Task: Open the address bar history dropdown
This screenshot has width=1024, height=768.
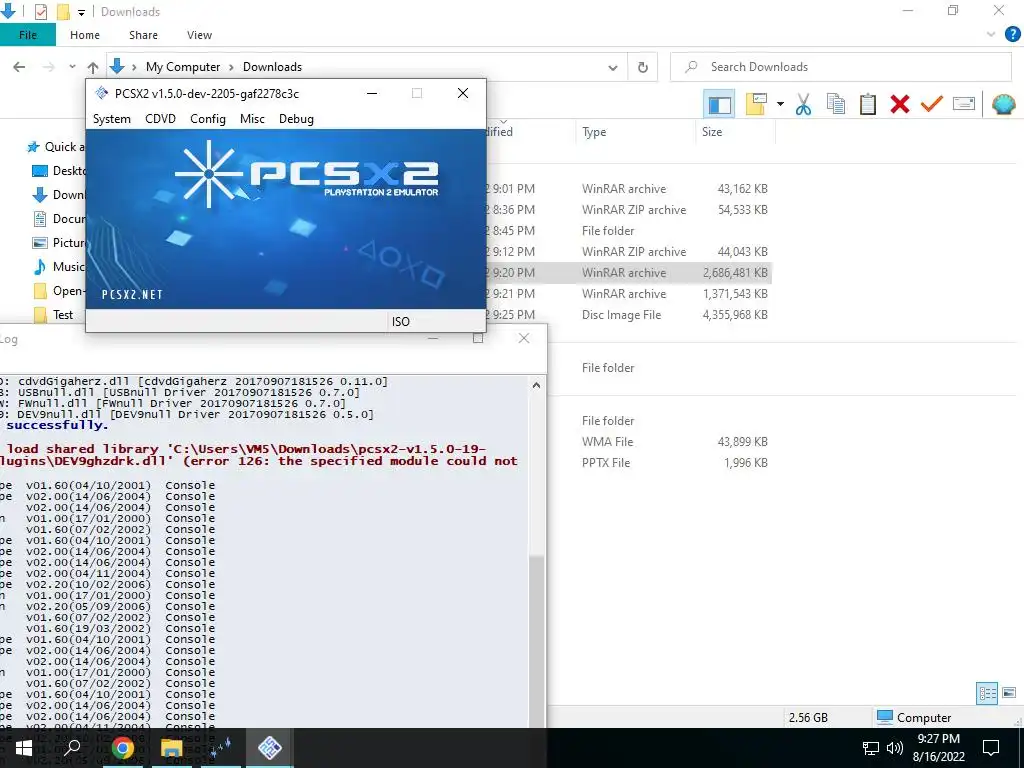Action: (613, 67)
